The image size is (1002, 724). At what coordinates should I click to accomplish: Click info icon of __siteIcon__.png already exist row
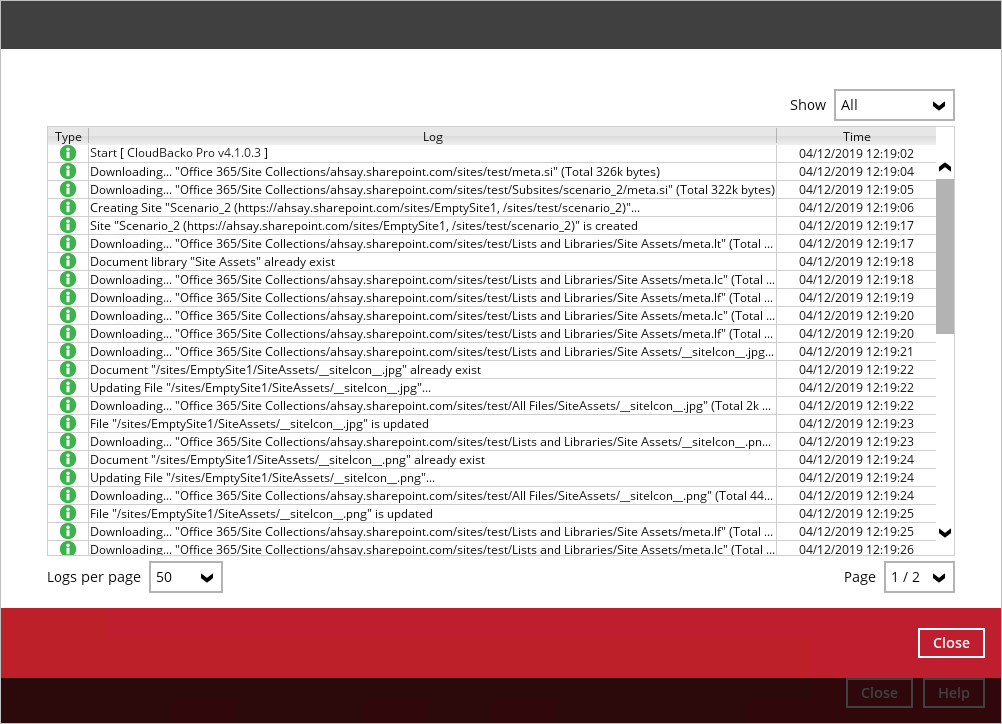pyautogui.click(x=68, y=459)
